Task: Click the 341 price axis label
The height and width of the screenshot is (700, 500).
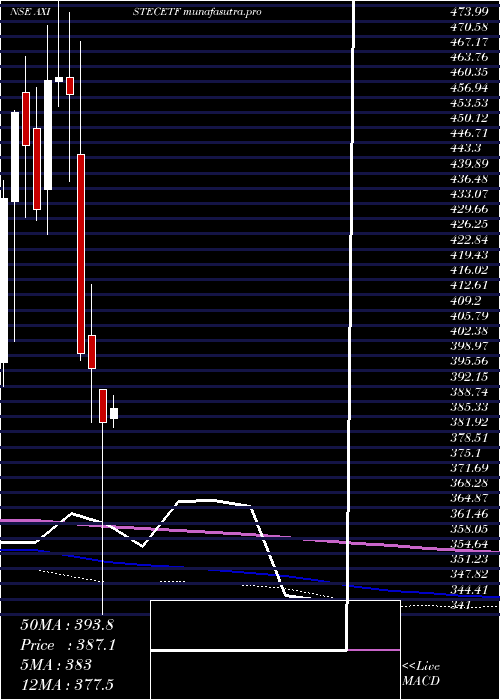Action: [462, 607]
